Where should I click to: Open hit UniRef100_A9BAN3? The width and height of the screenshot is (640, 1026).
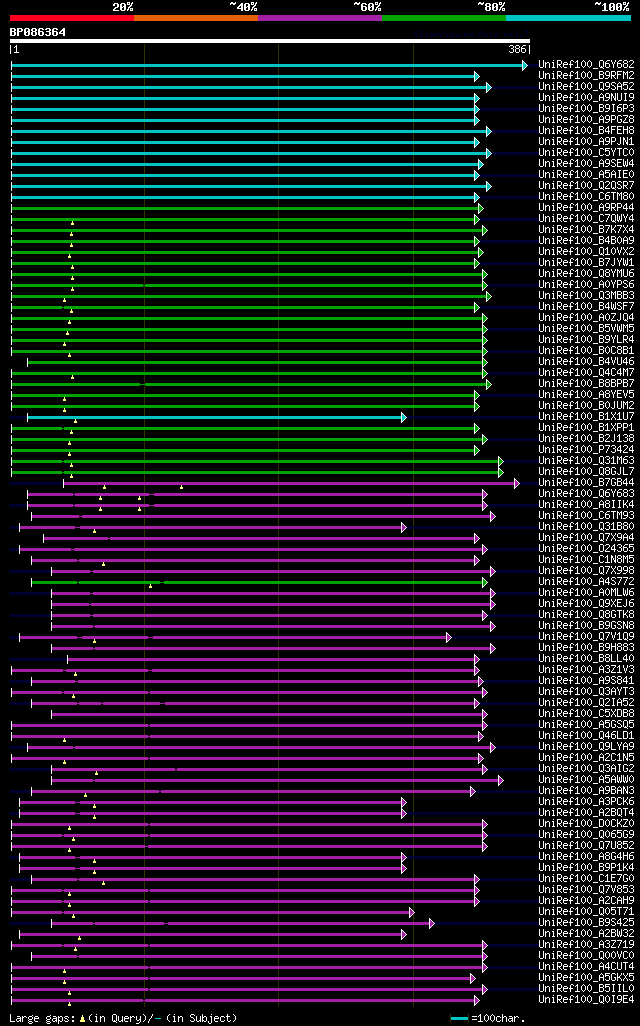click(586, 790)
